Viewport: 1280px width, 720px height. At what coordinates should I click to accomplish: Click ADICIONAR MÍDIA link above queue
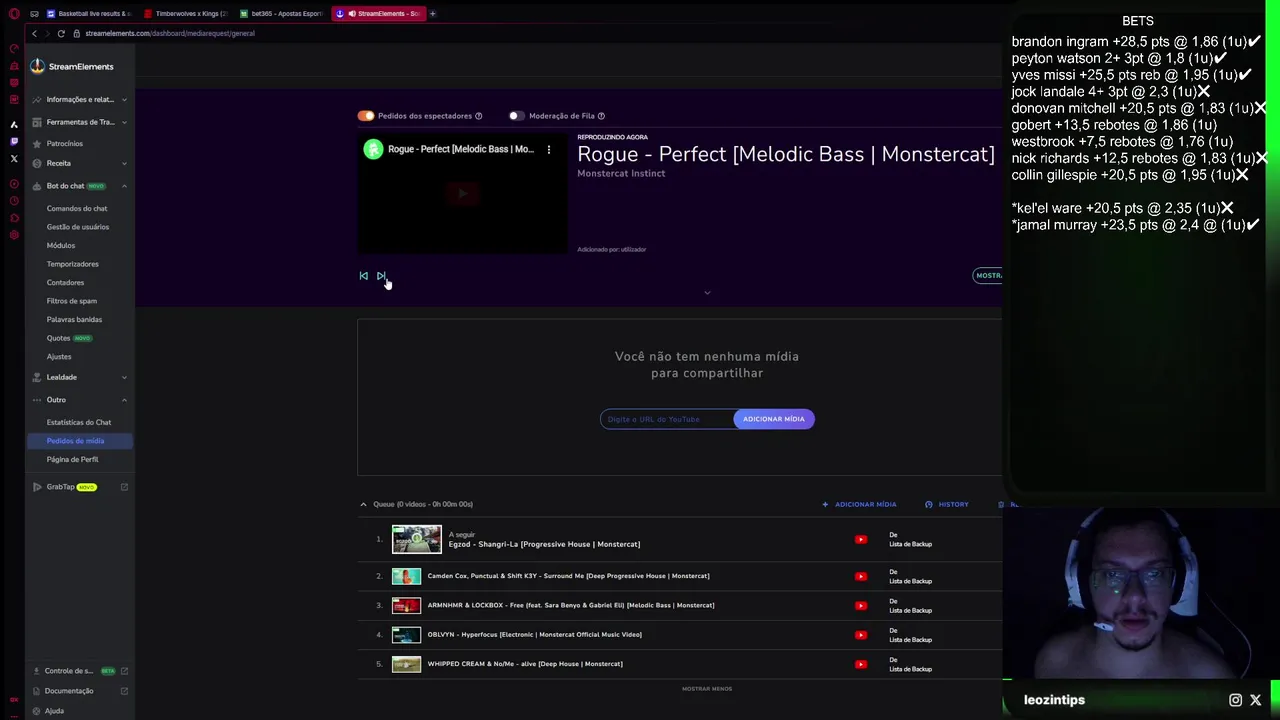pyautogui.click(x=859, y=504)
